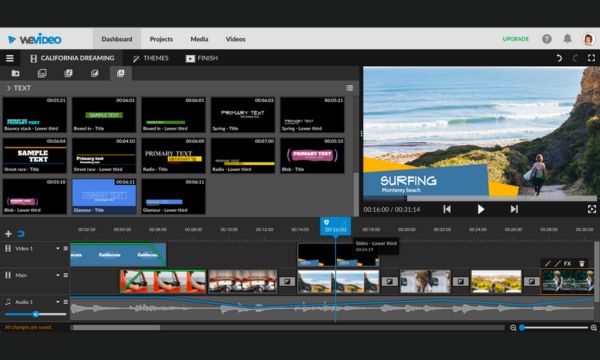Open the hamburger menu beside California Dreaming
This screenshot has height=360, width=600.
point(10,58)
